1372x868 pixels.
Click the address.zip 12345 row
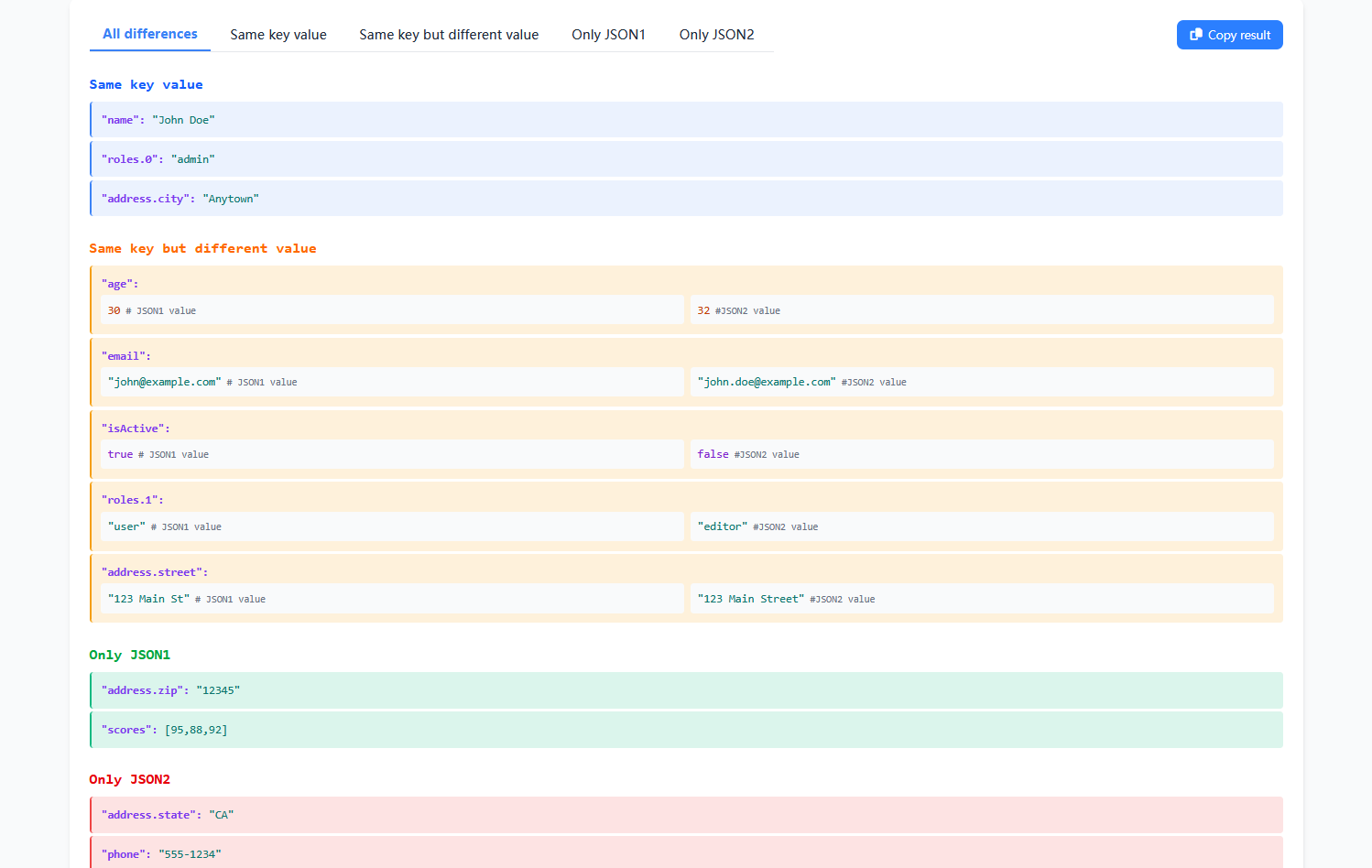[x=685, y=689]
